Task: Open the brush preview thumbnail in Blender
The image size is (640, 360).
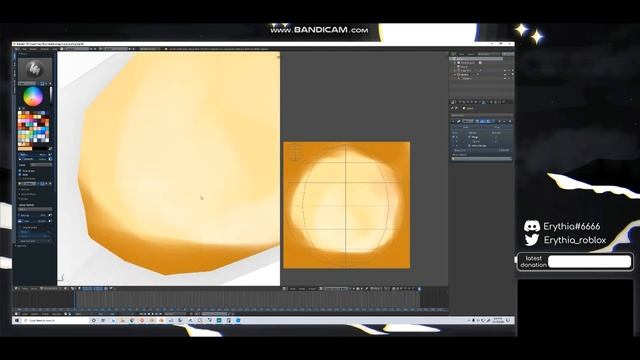Action: point(35,69)
